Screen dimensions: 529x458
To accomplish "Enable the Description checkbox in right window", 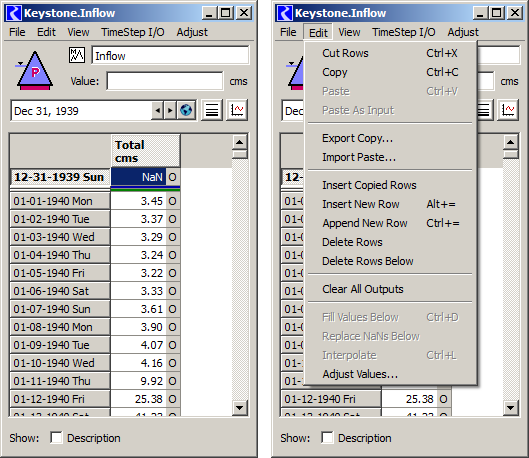I will pyautogui.click(x=327, y=437).
